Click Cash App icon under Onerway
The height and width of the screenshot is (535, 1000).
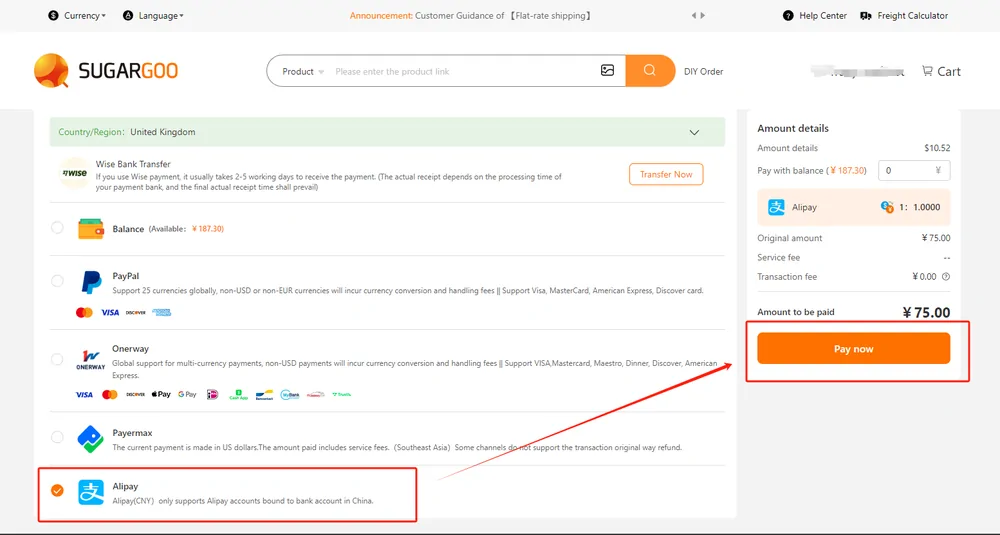[x=239, y=395]
